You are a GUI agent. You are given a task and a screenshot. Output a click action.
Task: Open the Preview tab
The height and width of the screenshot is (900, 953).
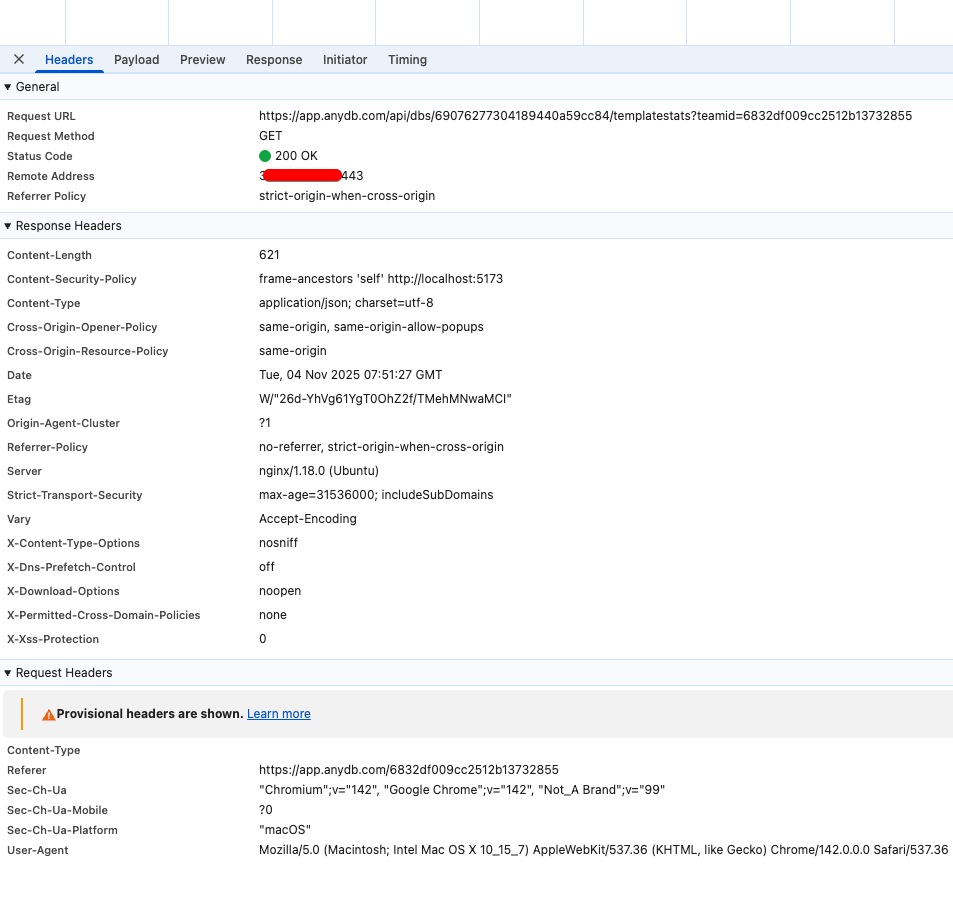[x=202, y=60]
